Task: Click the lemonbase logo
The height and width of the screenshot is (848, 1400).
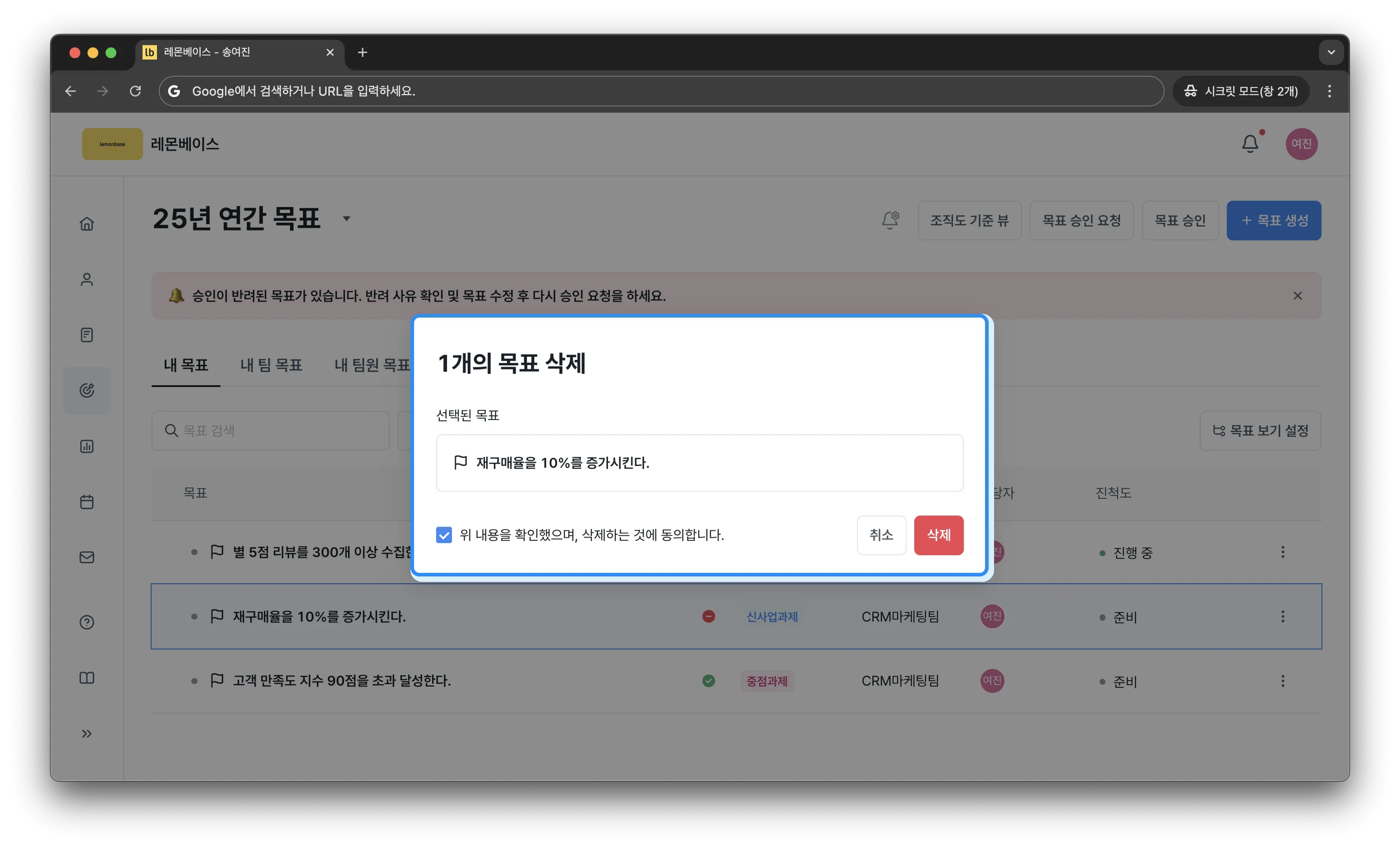Action: 112,144
